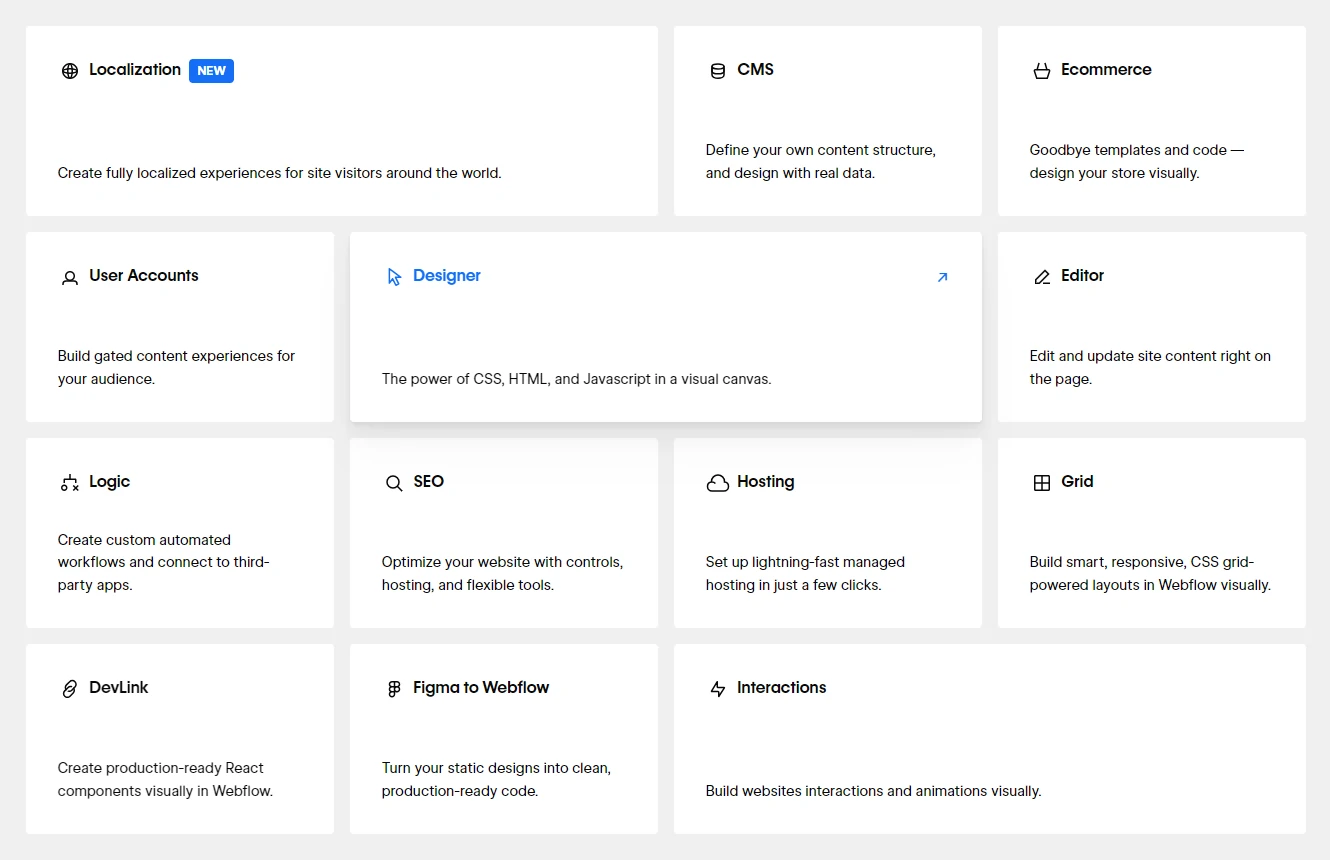The height and width of the screenshot is (860, 1330).
Task: Click the Designer cursor icon
Action: pos(394,277)
